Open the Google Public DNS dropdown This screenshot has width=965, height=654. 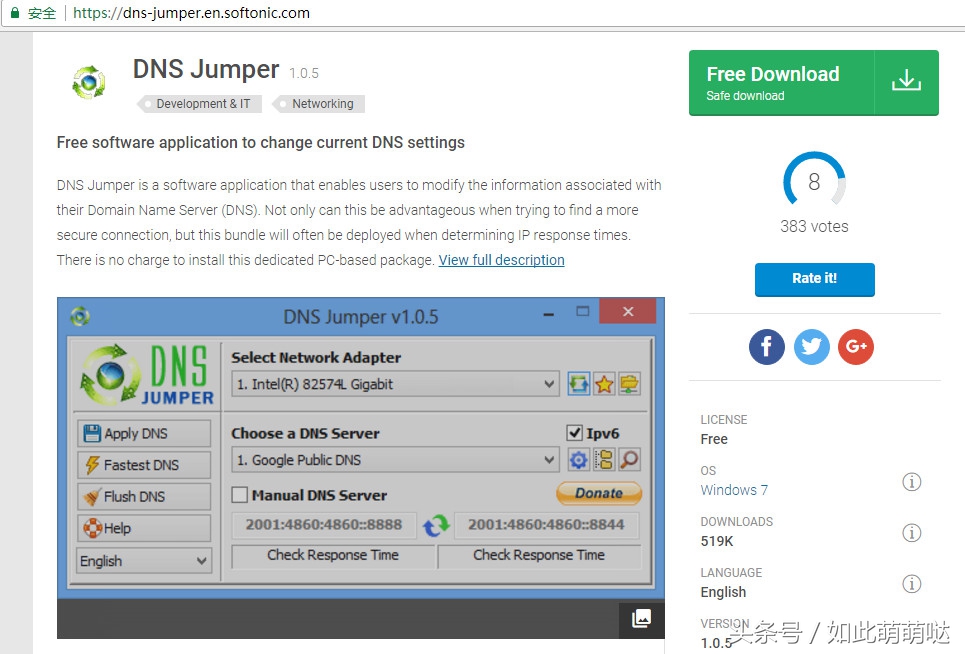[395, 460]
